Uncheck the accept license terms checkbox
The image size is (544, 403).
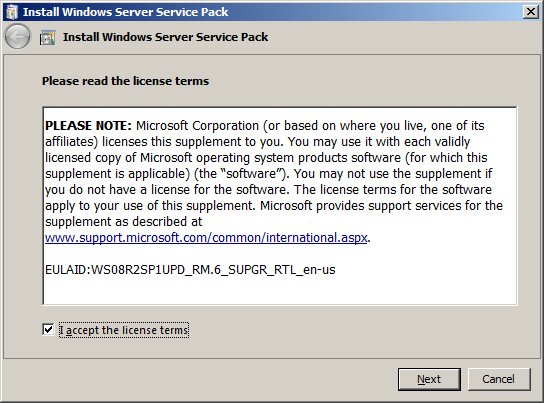48,329
